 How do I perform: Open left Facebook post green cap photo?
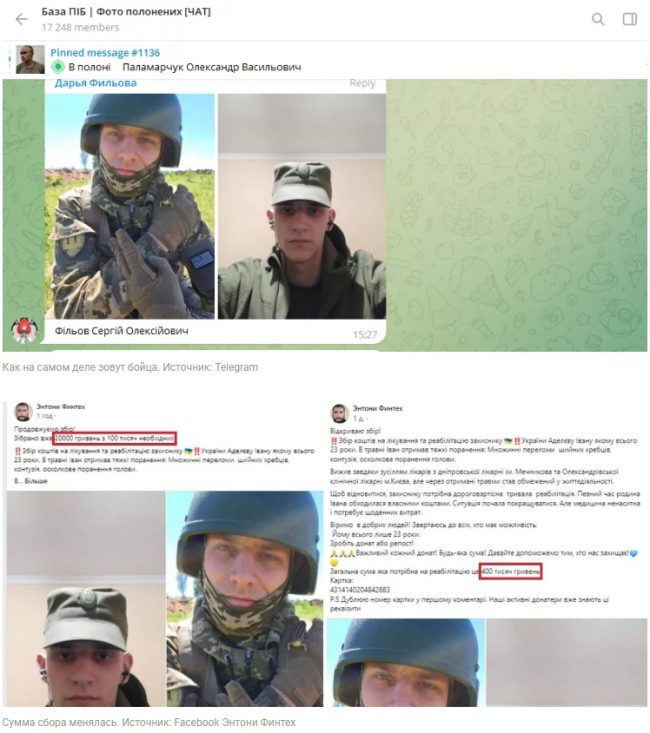86,598
